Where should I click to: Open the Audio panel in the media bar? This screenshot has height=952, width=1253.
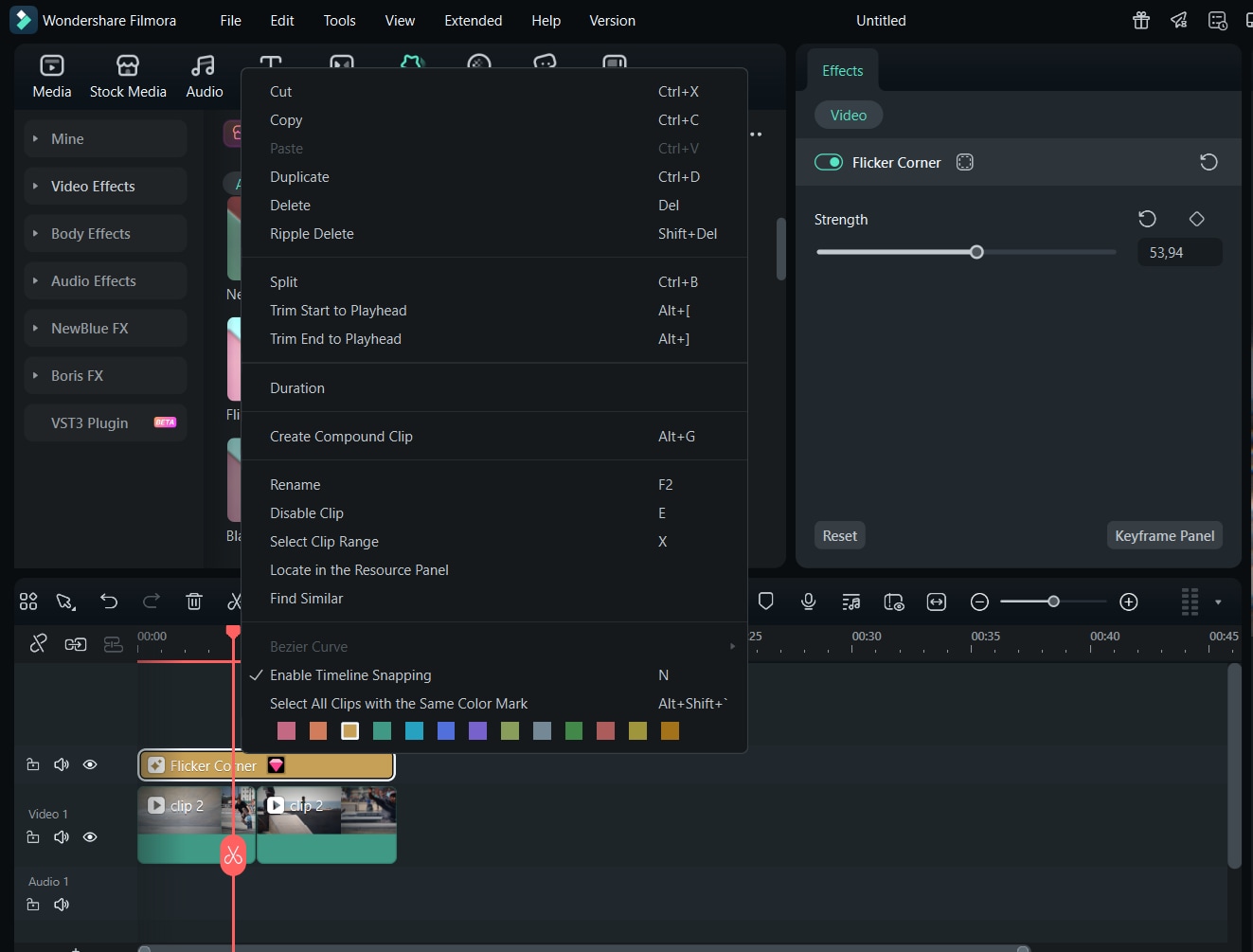(204, 76)
